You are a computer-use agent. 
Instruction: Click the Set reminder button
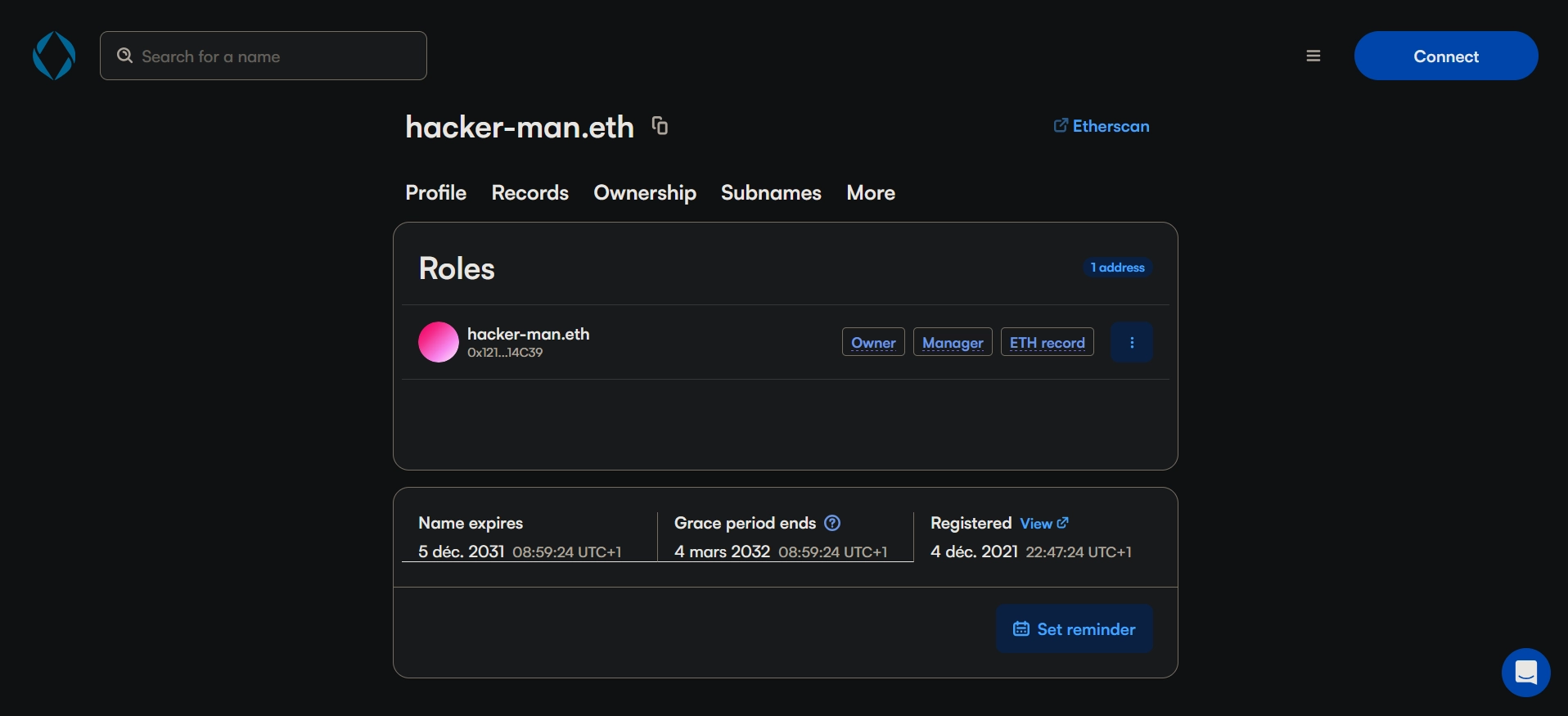(x=1074, y=628)
